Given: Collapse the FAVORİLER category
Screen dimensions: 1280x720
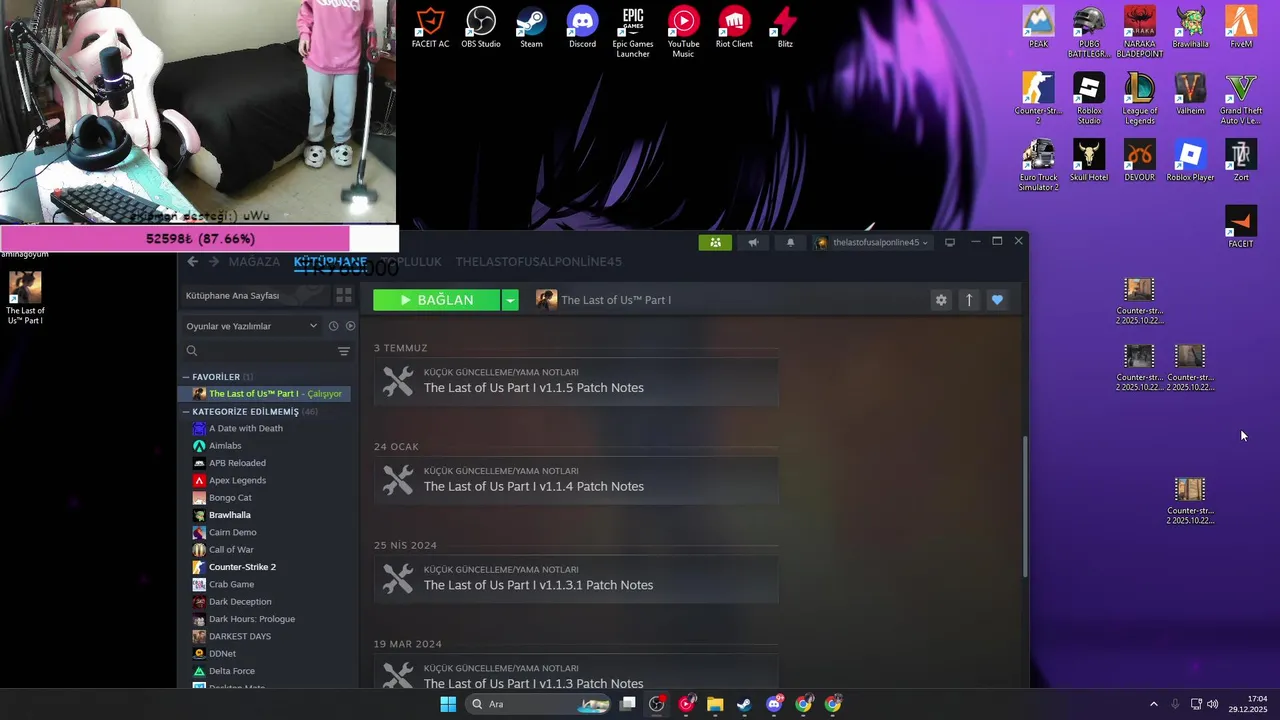Looking at the screenshot, I should 186,377.
